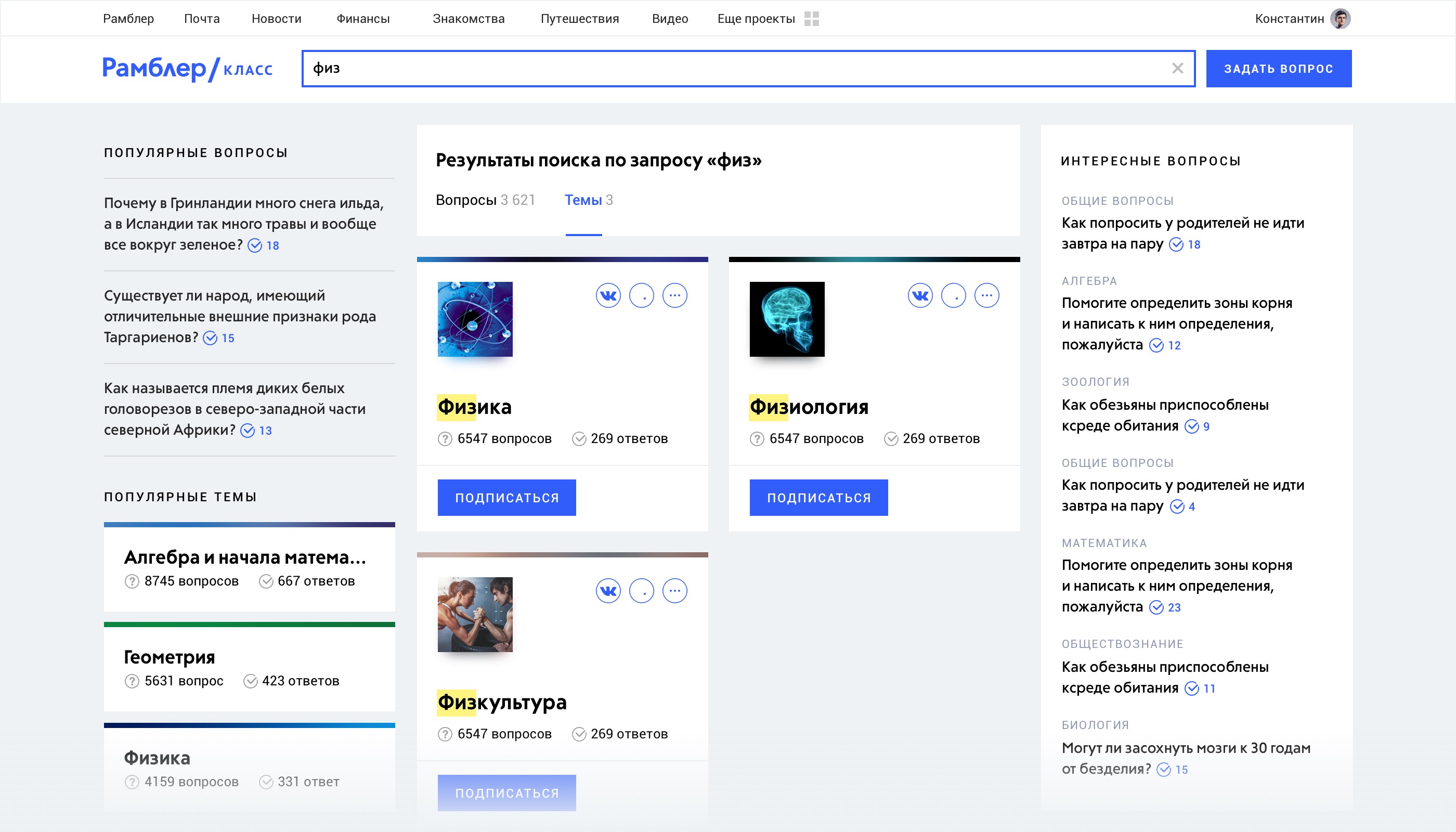Select the Темы tab
The image size is (1456, 832).
(x=588, y=200)
